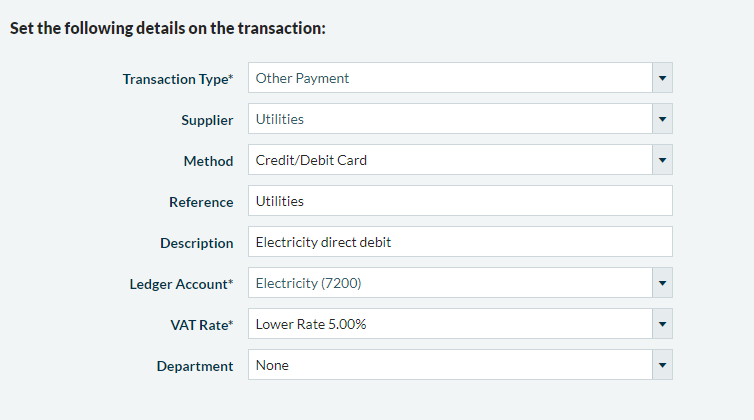
Task: Click the 'Description' field label
Action: [196, 243]
